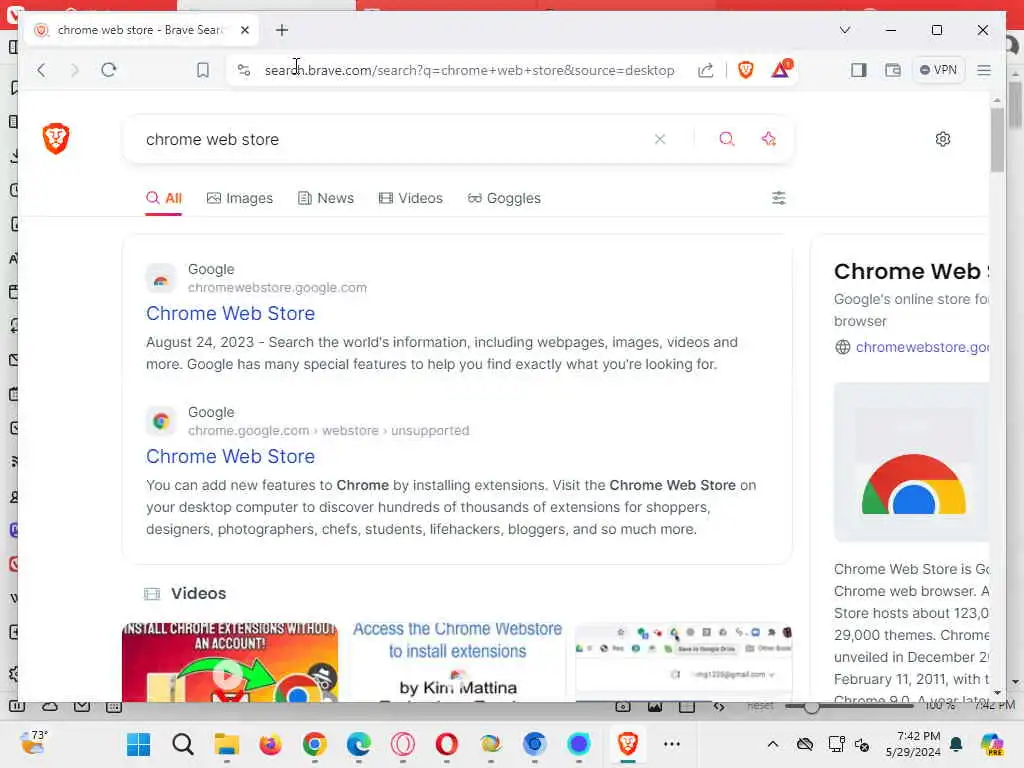The width and height of the screenshot is (1024, 768).
Task: Click the Brave lion logo on search page
Action: 56,138
